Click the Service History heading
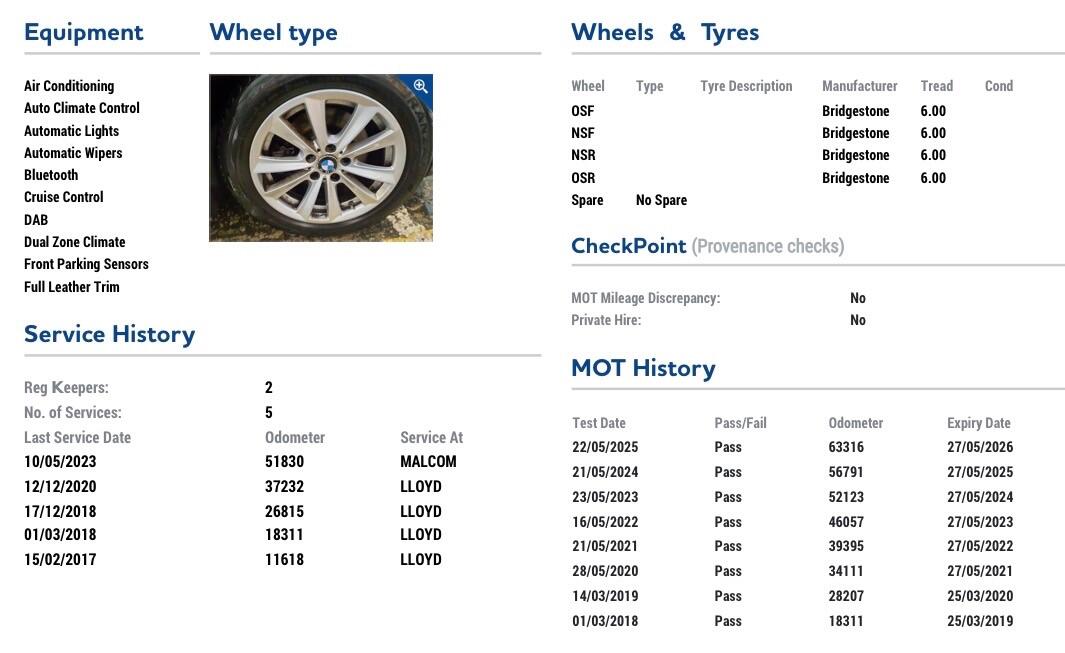1065x653 pixels. click(109, 334)
